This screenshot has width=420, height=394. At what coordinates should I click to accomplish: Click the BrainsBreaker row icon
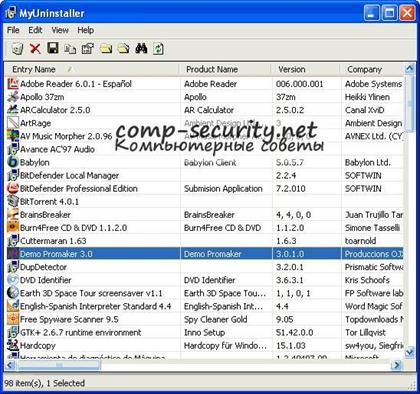(x=13, y=214)
